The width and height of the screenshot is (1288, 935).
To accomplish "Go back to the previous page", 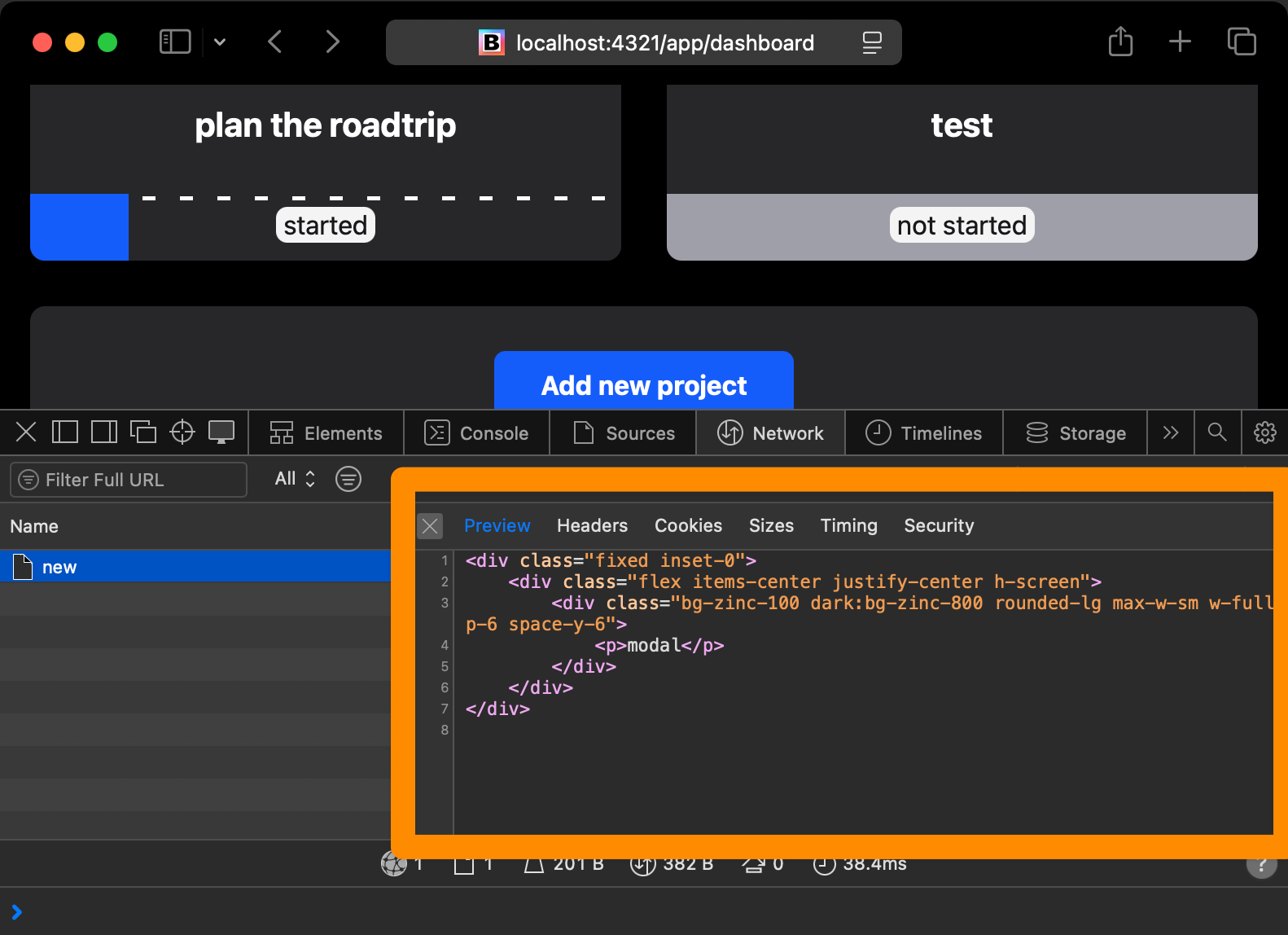I will point(275,42).
